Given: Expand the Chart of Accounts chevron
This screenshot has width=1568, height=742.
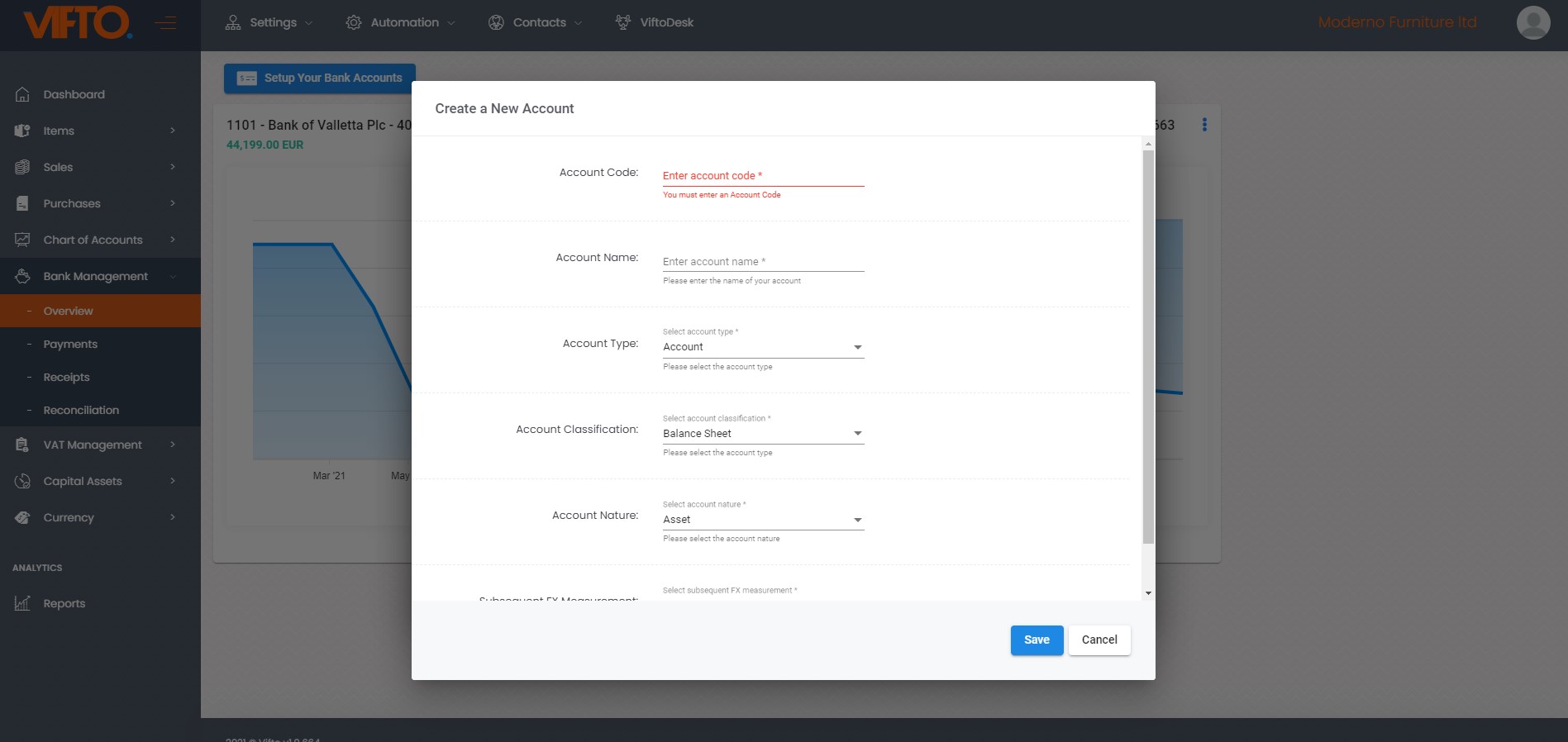Looking at the screenshot, I should (173, 240).
